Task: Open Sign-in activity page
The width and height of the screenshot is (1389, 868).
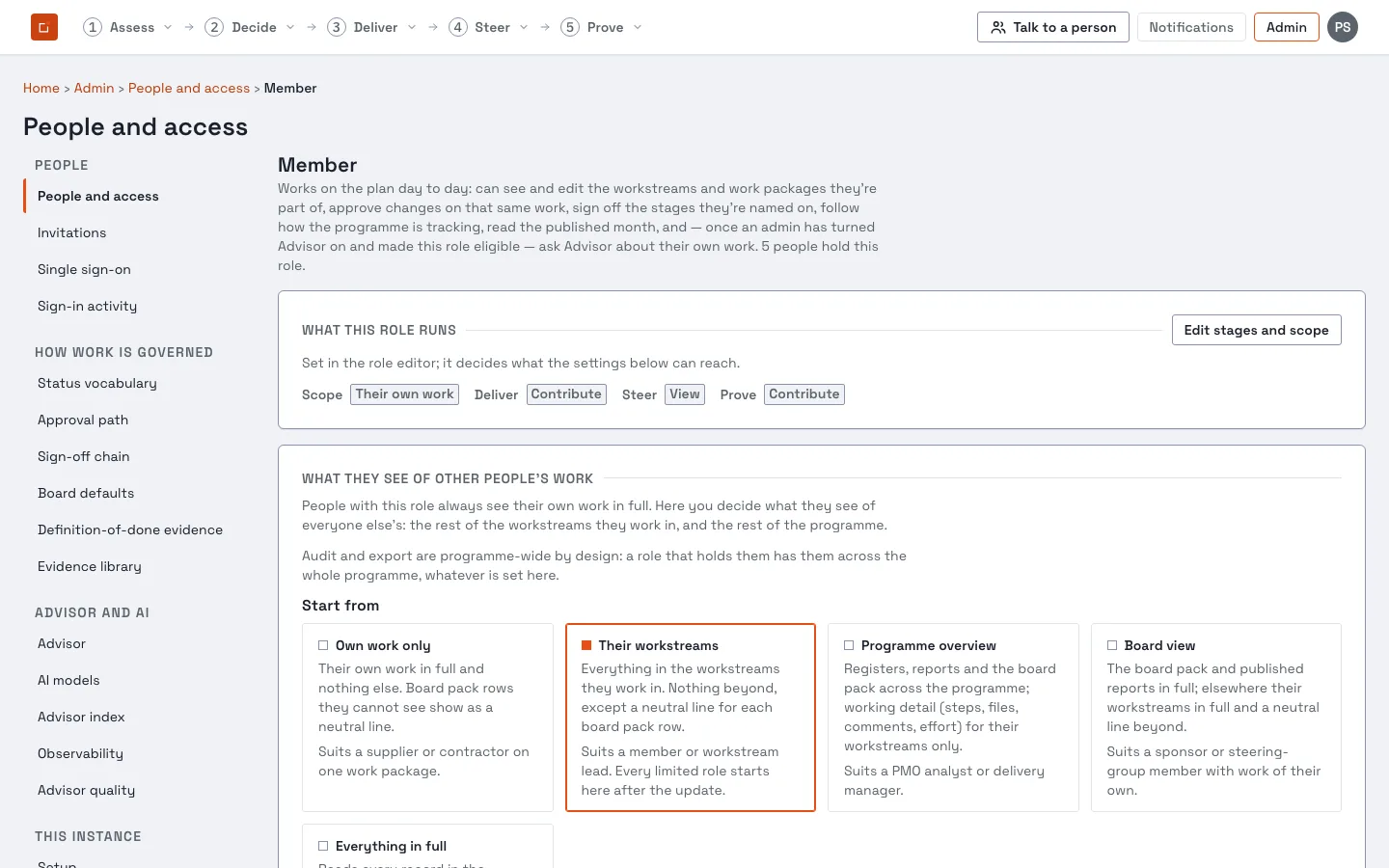Action: (x=87, y=306)
